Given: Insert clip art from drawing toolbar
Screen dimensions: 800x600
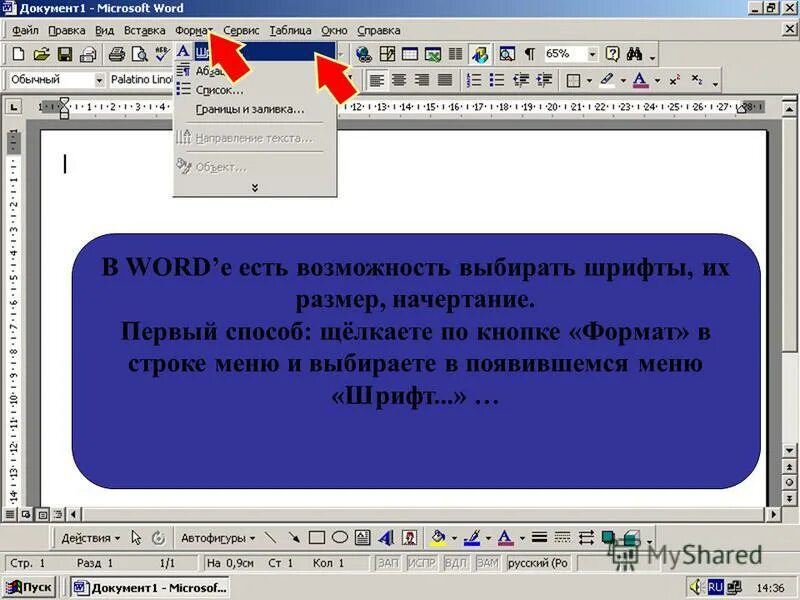Looking at the screenshot, I should pyautogui.click(x=410, y=538).
